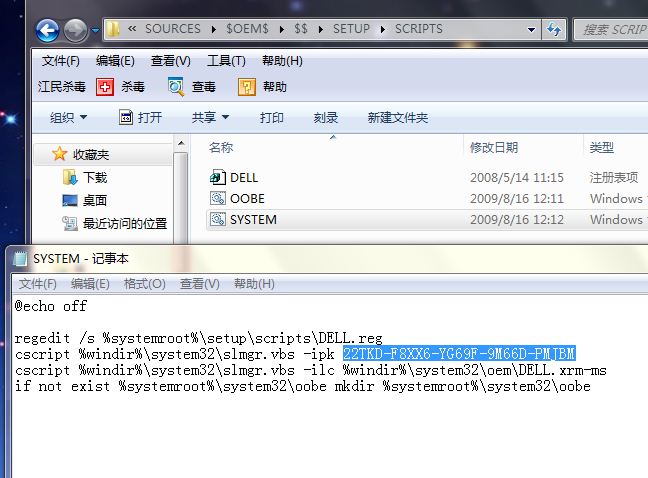Sort files by 类型 column header
Viewport: 648px width, 478px height.
point(601,147)
